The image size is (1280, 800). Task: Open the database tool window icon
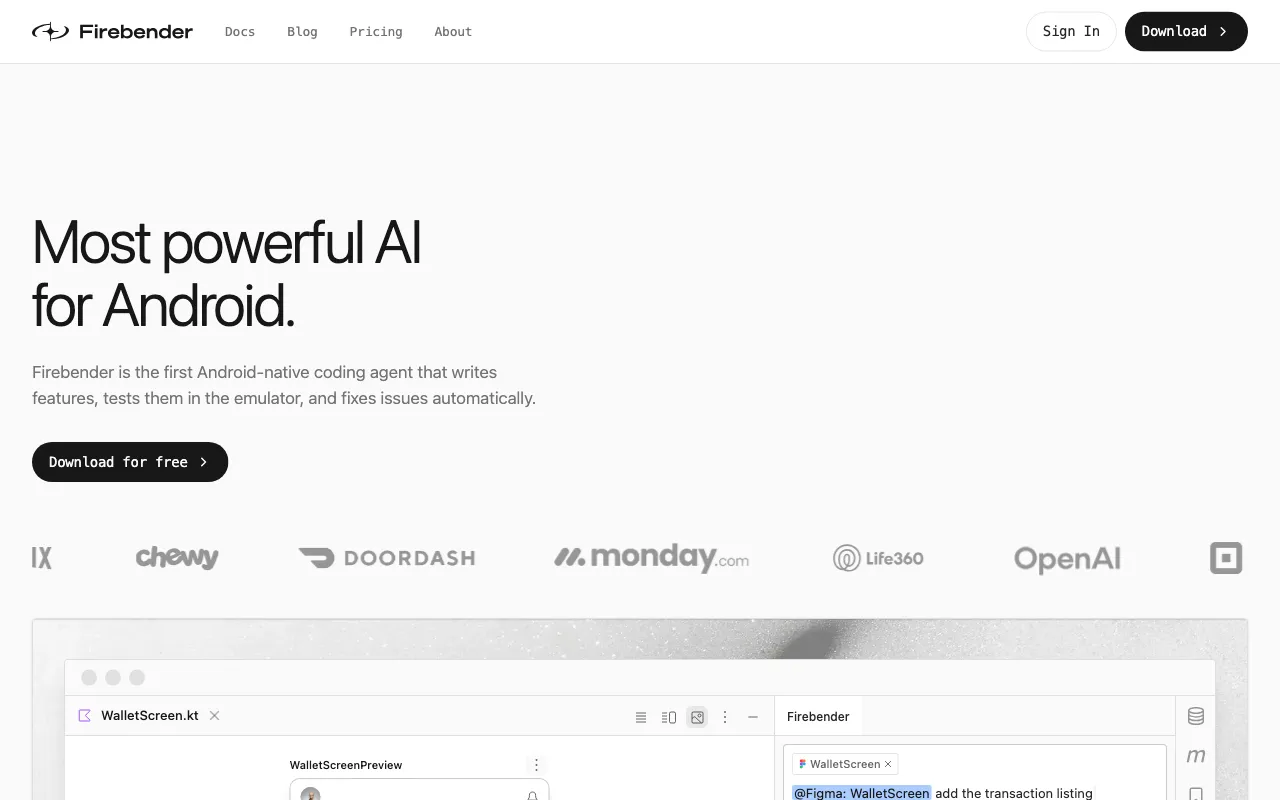coord(1196,716)
